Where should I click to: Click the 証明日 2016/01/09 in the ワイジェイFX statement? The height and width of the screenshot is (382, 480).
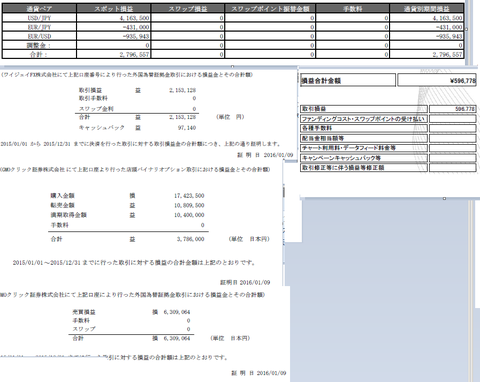tap(265, 155)
